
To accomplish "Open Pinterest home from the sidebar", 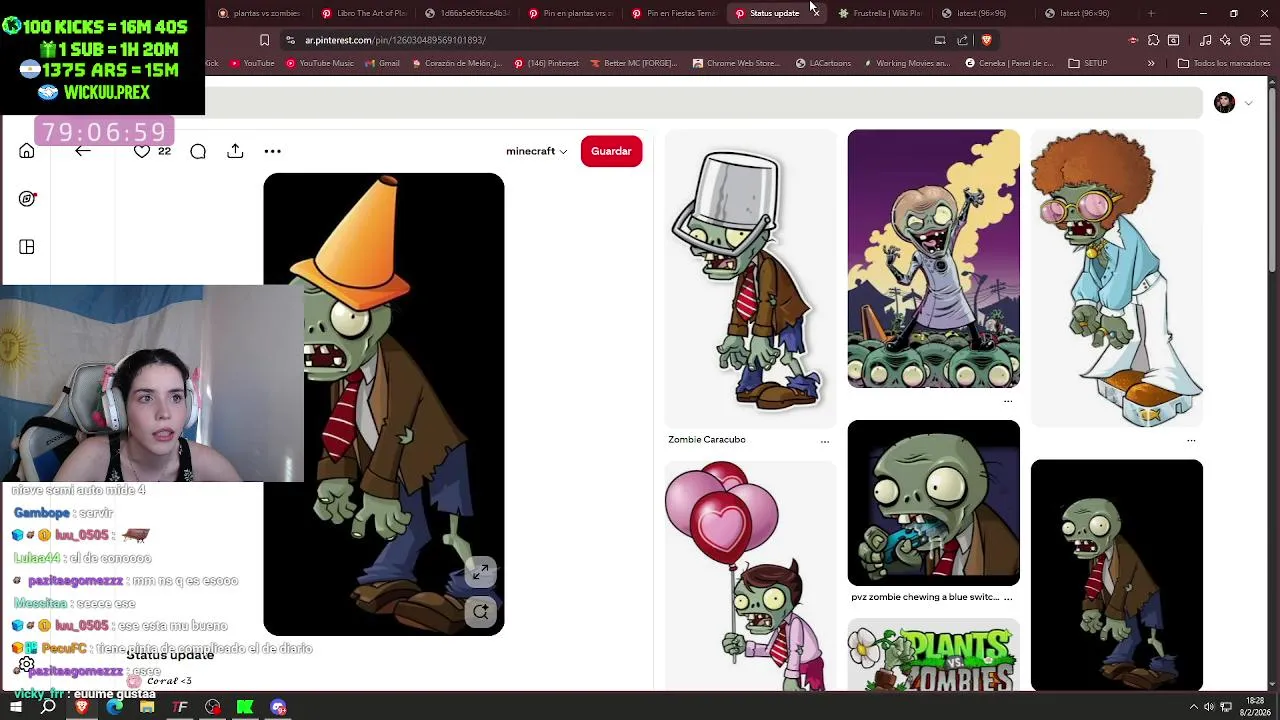I will [x=27, y=151].
